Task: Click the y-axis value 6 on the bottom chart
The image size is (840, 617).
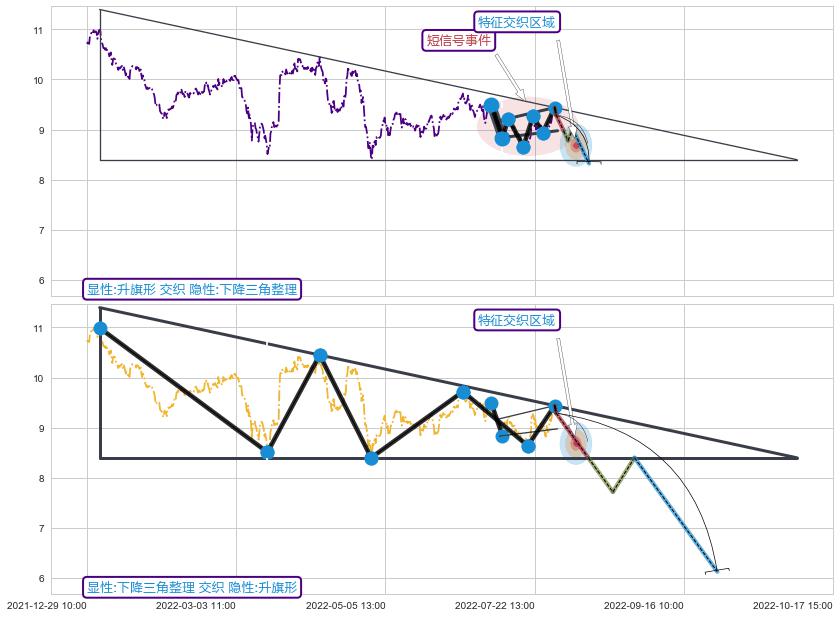Action: (x=39, y=579)
